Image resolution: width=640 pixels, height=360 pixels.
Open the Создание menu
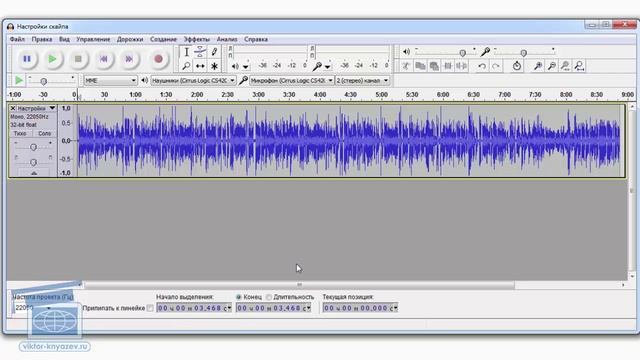pyautogui.click(x=163, y=39)
